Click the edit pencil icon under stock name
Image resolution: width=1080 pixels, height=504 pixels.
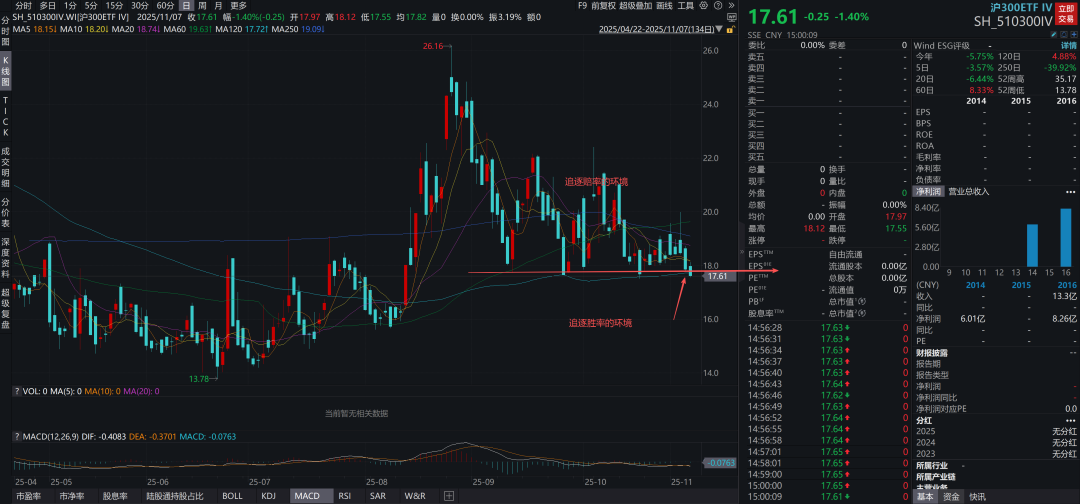pyautogui.click(x=1054, y=34)
